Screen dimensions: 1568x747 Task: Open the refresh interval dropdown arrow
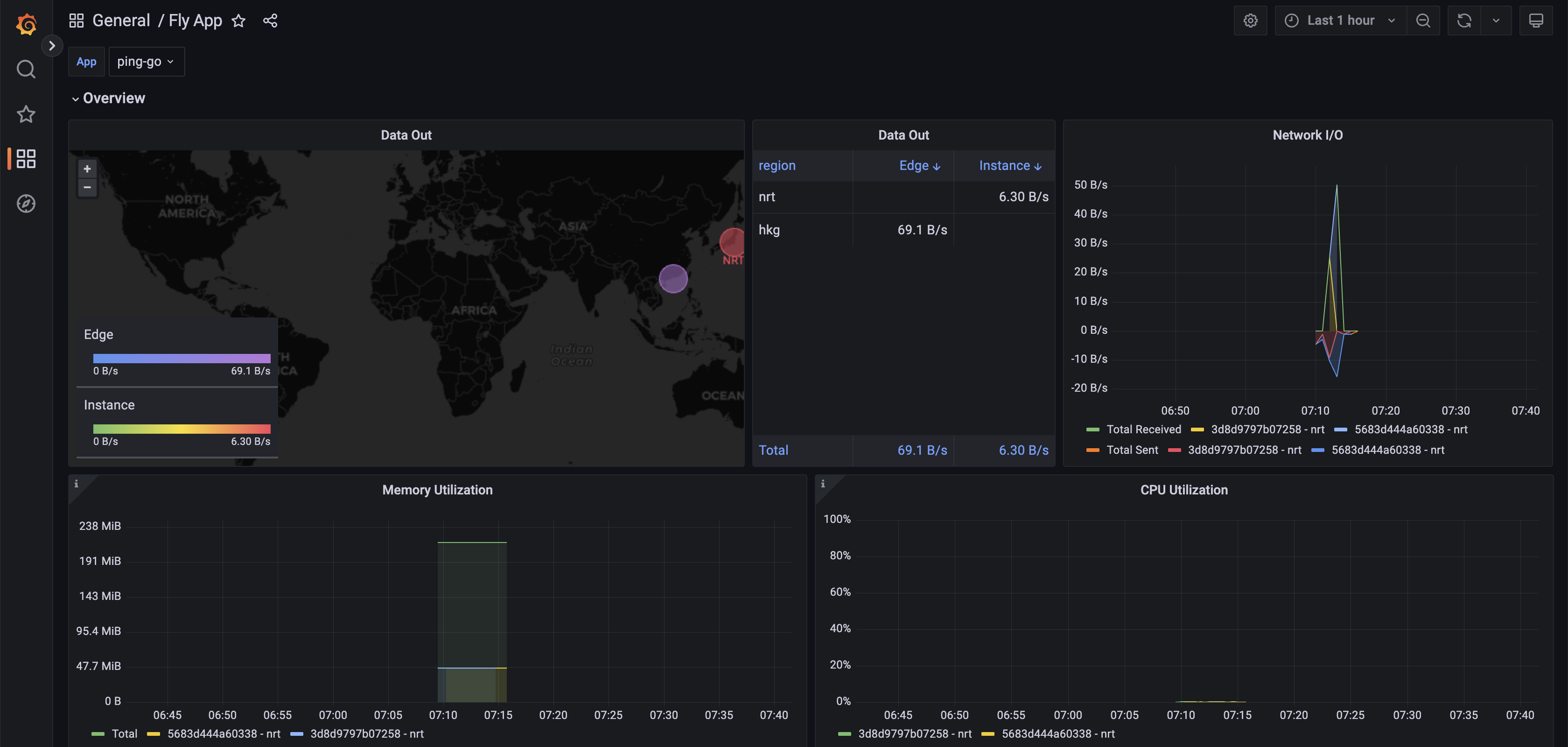tap(1496, 21)
